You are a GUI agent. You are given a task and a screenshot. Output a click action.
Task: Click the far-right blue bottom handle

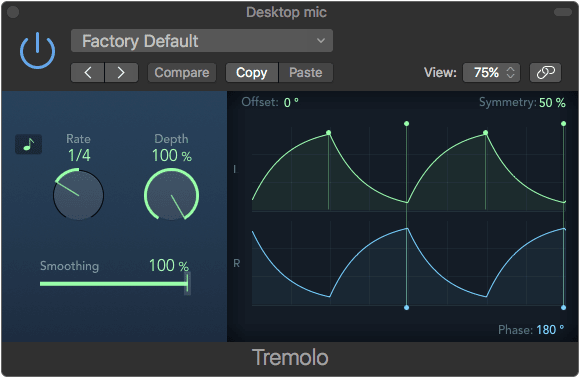(563, 307)
